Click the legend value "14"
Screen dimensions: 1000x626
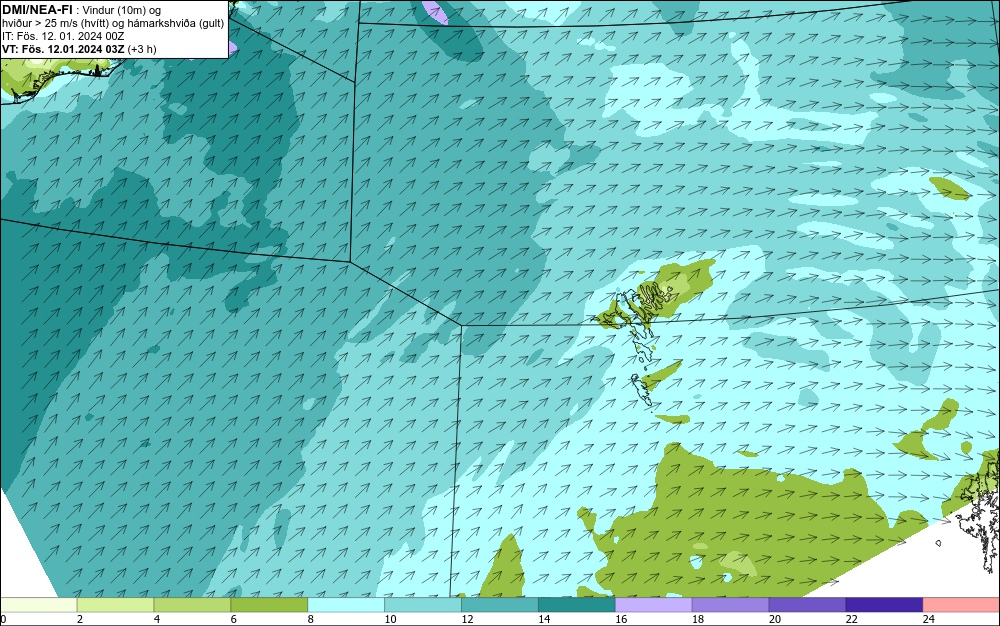tap(544, 619)
